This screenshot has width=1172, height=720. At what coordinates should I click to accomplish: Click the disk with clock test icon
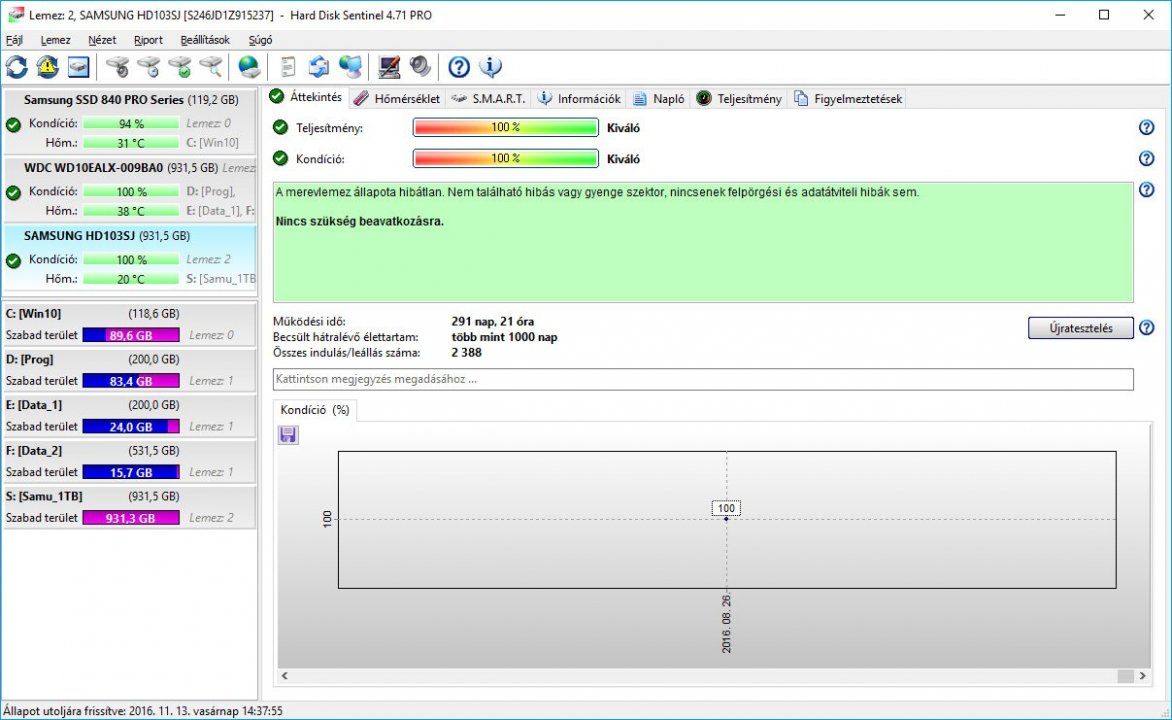[x=149, y=67]
